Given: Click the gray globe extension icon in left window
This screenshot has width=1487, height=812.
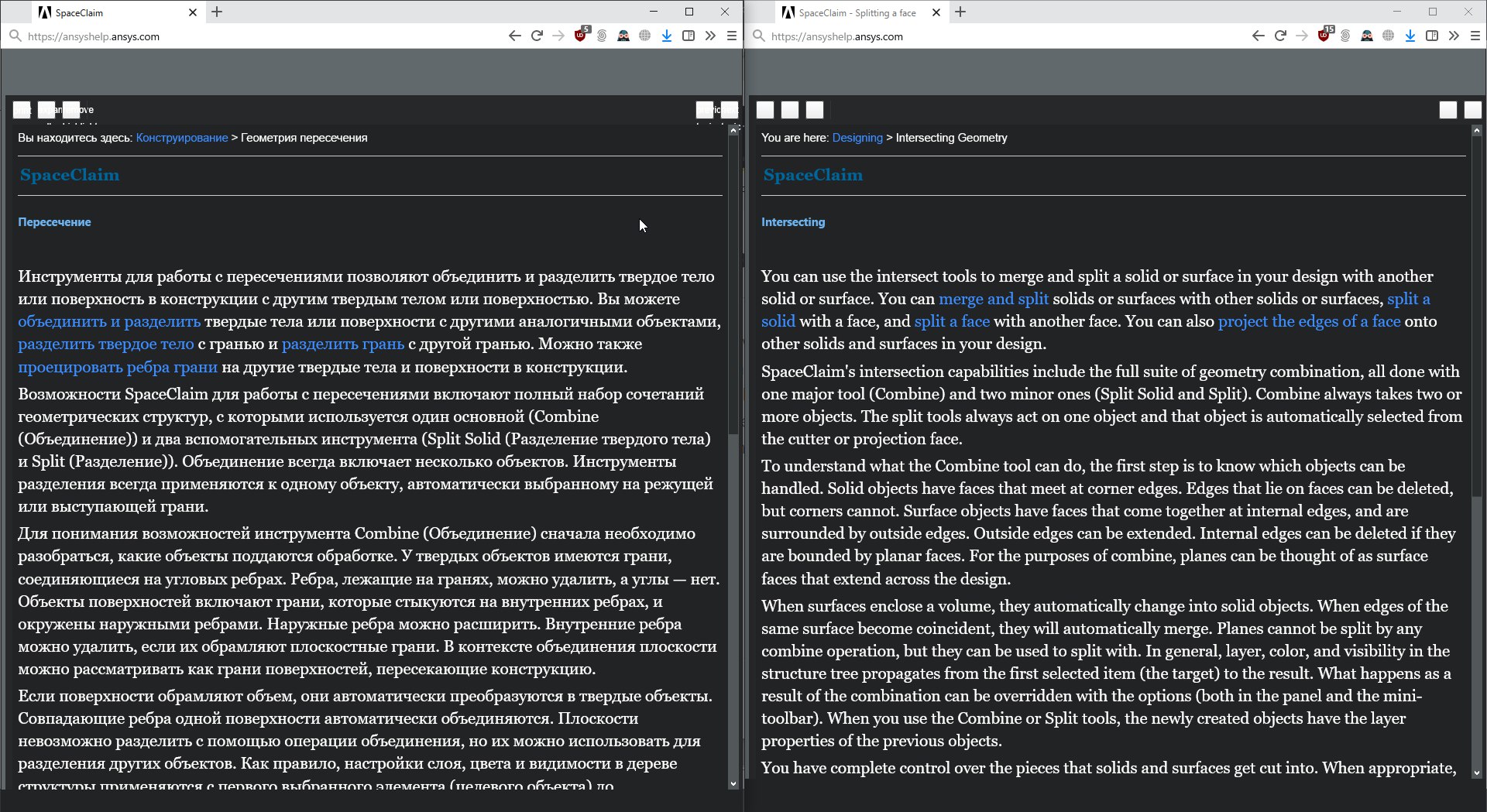Looking at the screenshot, I should point(644,36).
